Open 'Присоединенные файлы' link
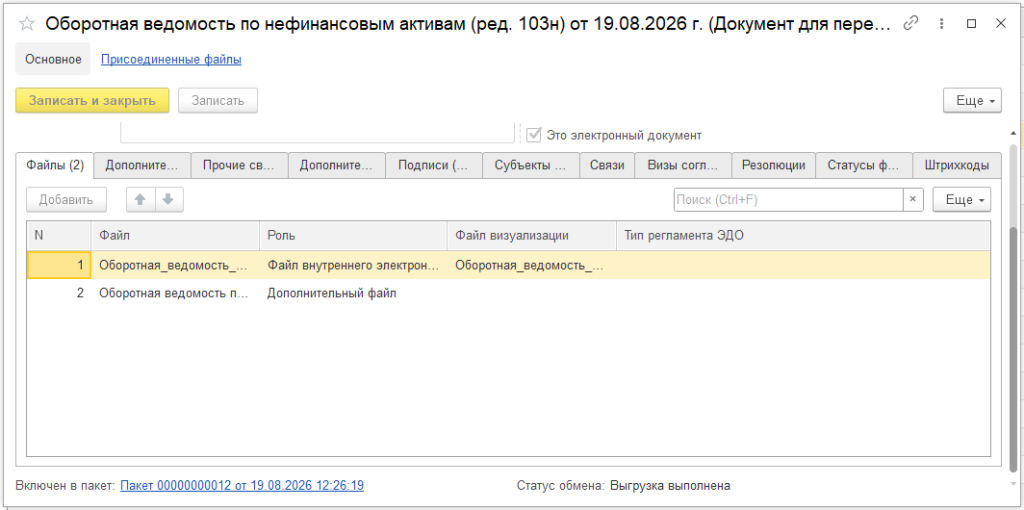This screenshot has width=1024, height=510. point(171,59)
